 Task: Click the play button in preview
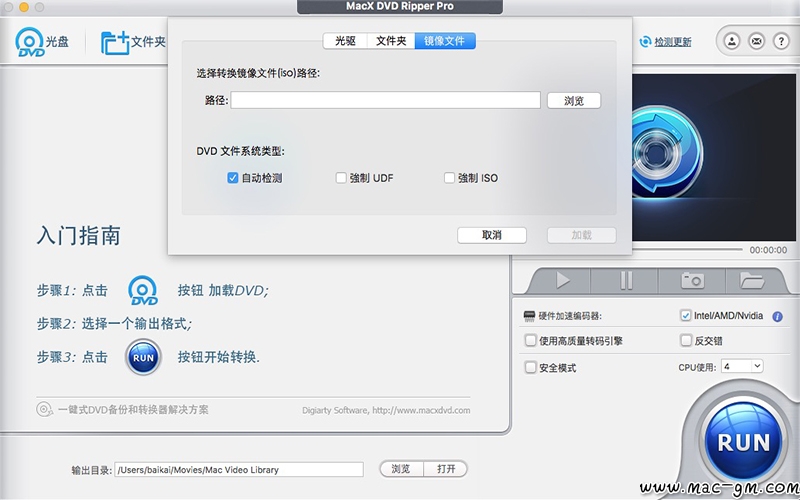tap(562, 280)
